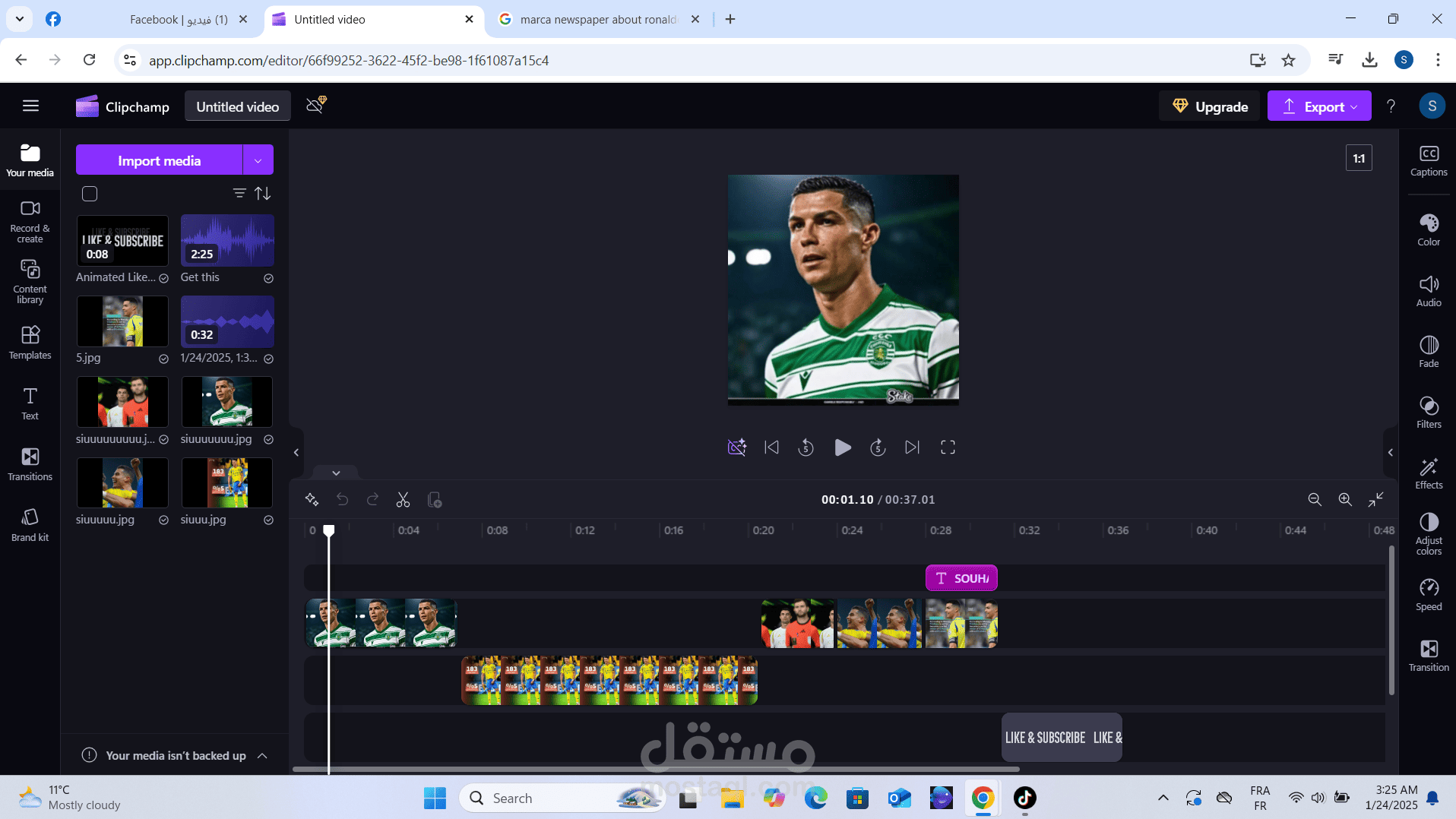
Task: Open Record & create sidebar tab
Action: 30,222
